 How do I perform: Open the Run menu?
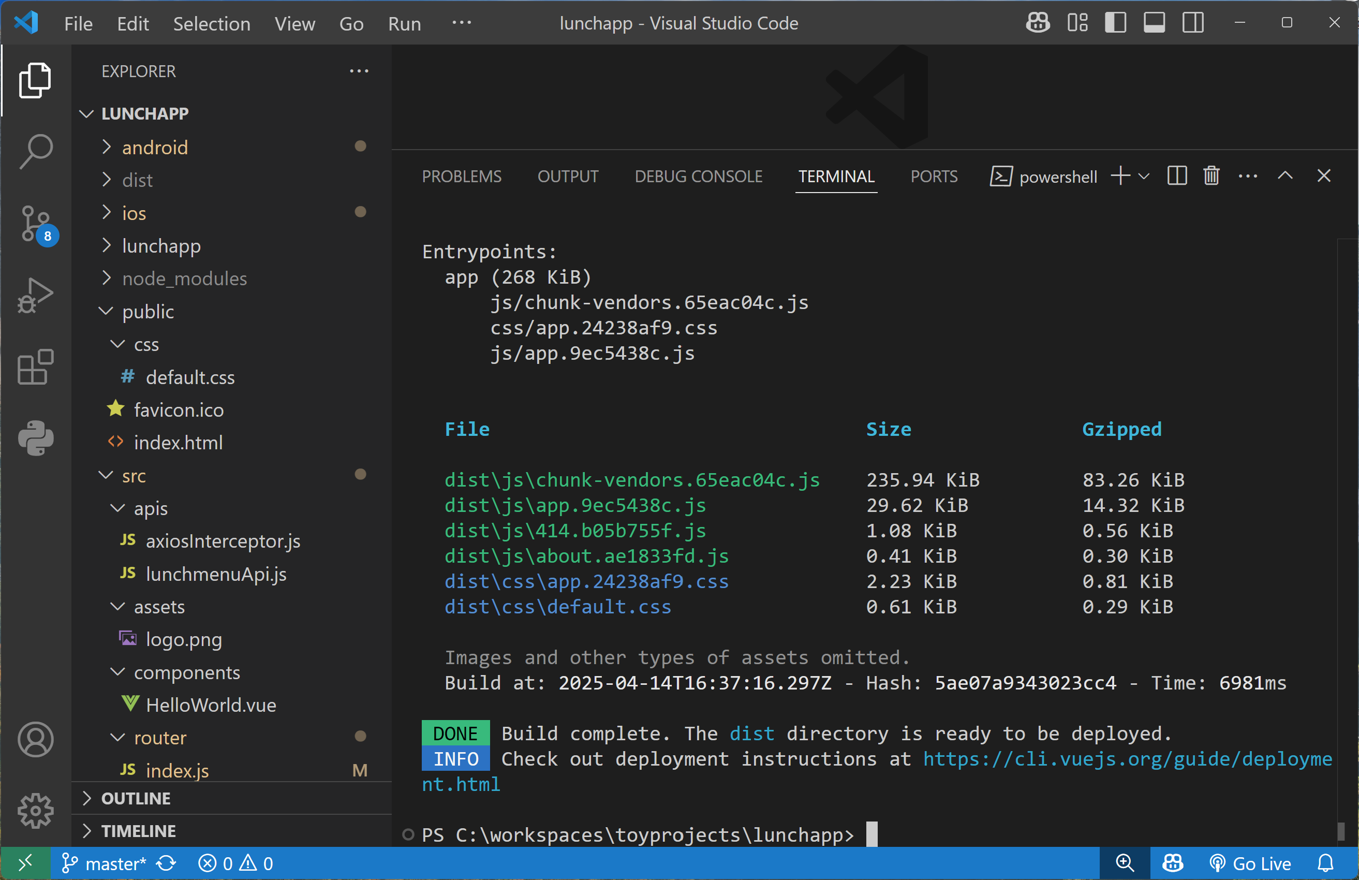(x=405, y=23)
